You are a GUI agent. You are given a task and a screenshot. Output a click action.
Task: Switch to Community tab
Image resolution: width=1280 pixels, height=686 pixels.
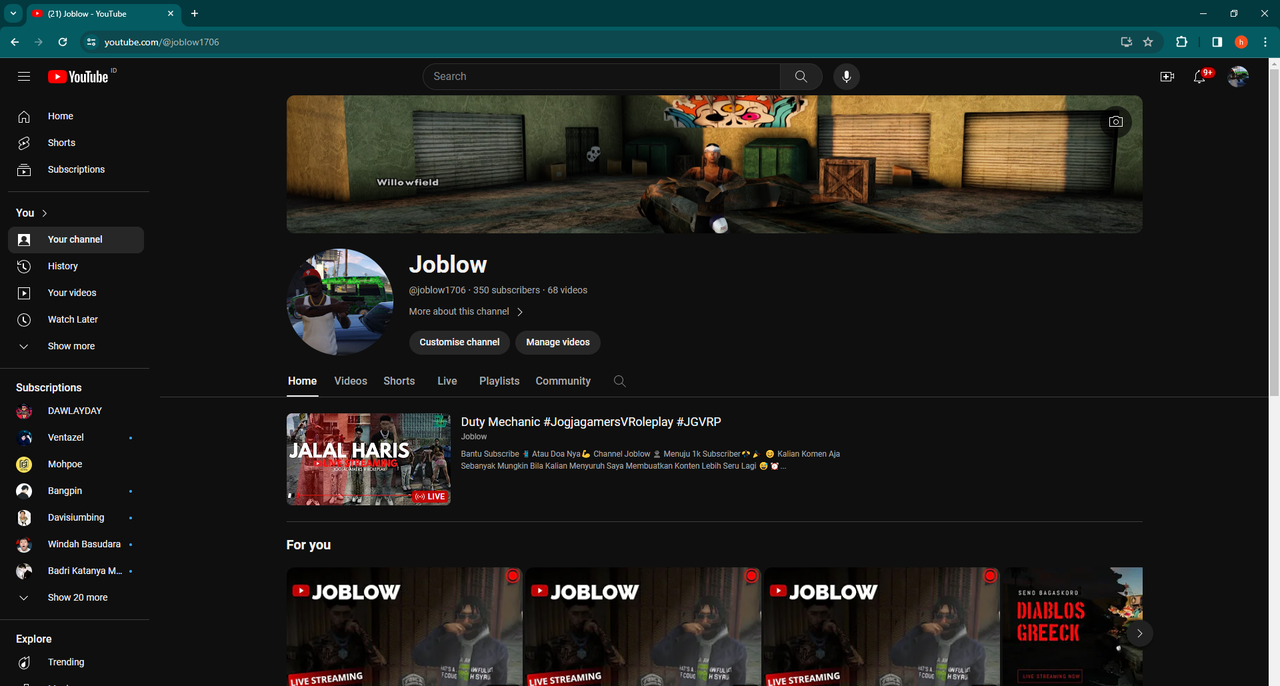[563, 381]
